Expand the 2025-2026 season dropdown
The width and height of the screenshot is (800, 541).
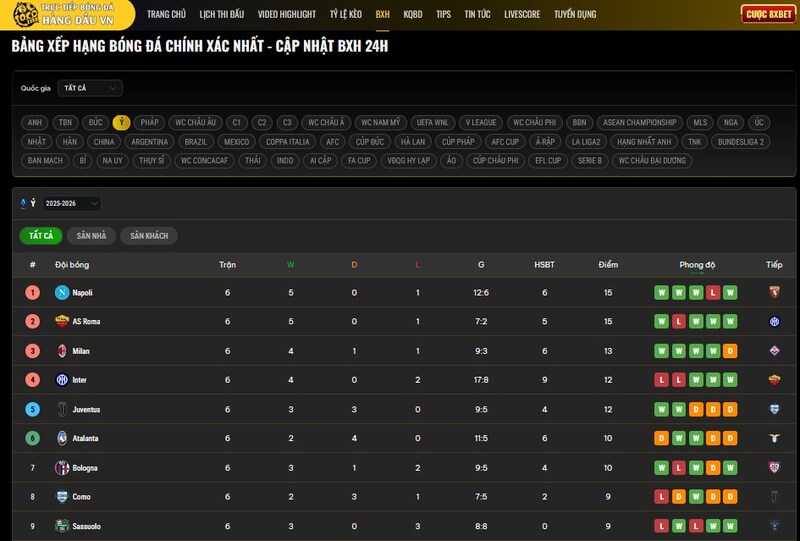tap(71, 204)
